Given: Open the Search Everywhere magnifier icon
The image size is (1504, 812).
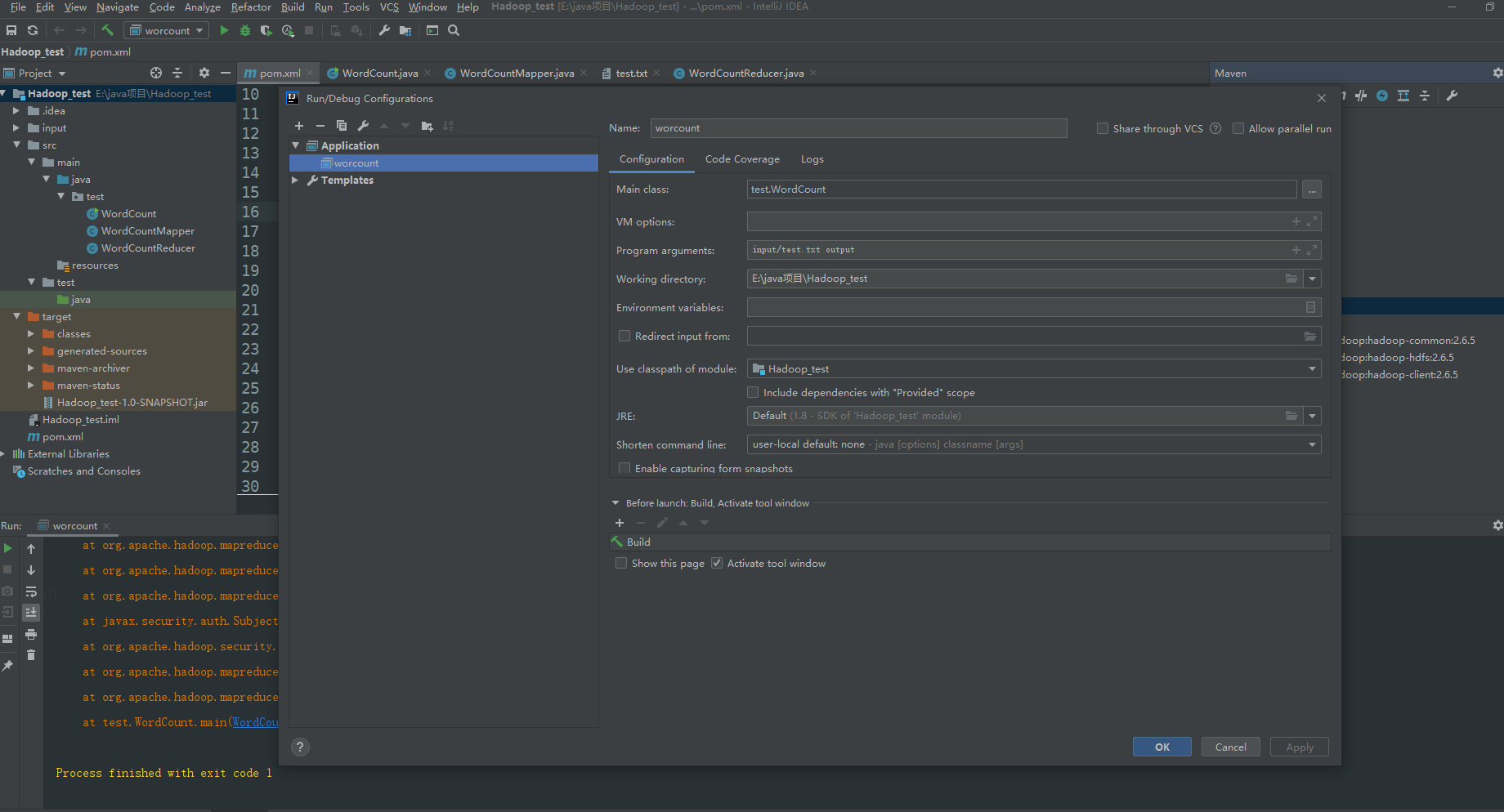Looking at the screenshot, I should [454, 30].
